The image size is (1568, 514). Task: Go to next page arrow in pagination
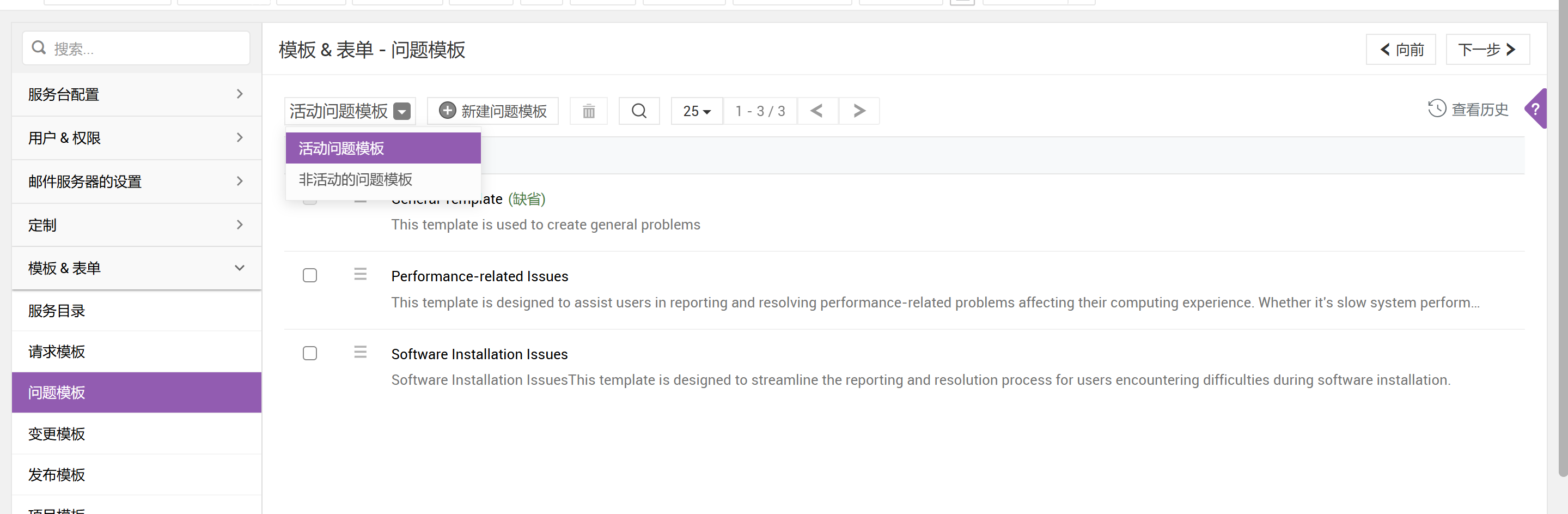click(858, 111)
